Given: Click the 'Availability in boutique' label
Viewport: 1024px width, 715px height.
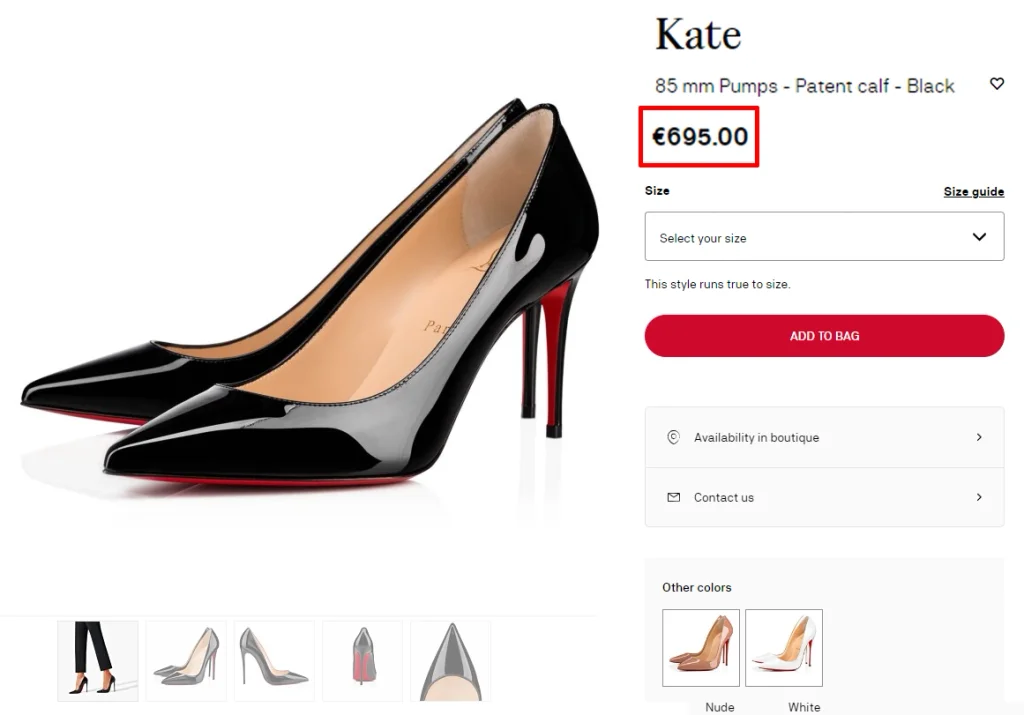Looking at the screenshot, I should (x=756, y=437).
